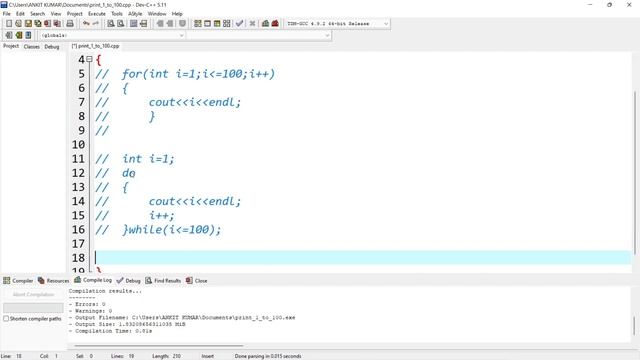Viewport: 640px width, 360px height.
Task: Select the Compile Log bottom tab
Action: click(93, 280)
